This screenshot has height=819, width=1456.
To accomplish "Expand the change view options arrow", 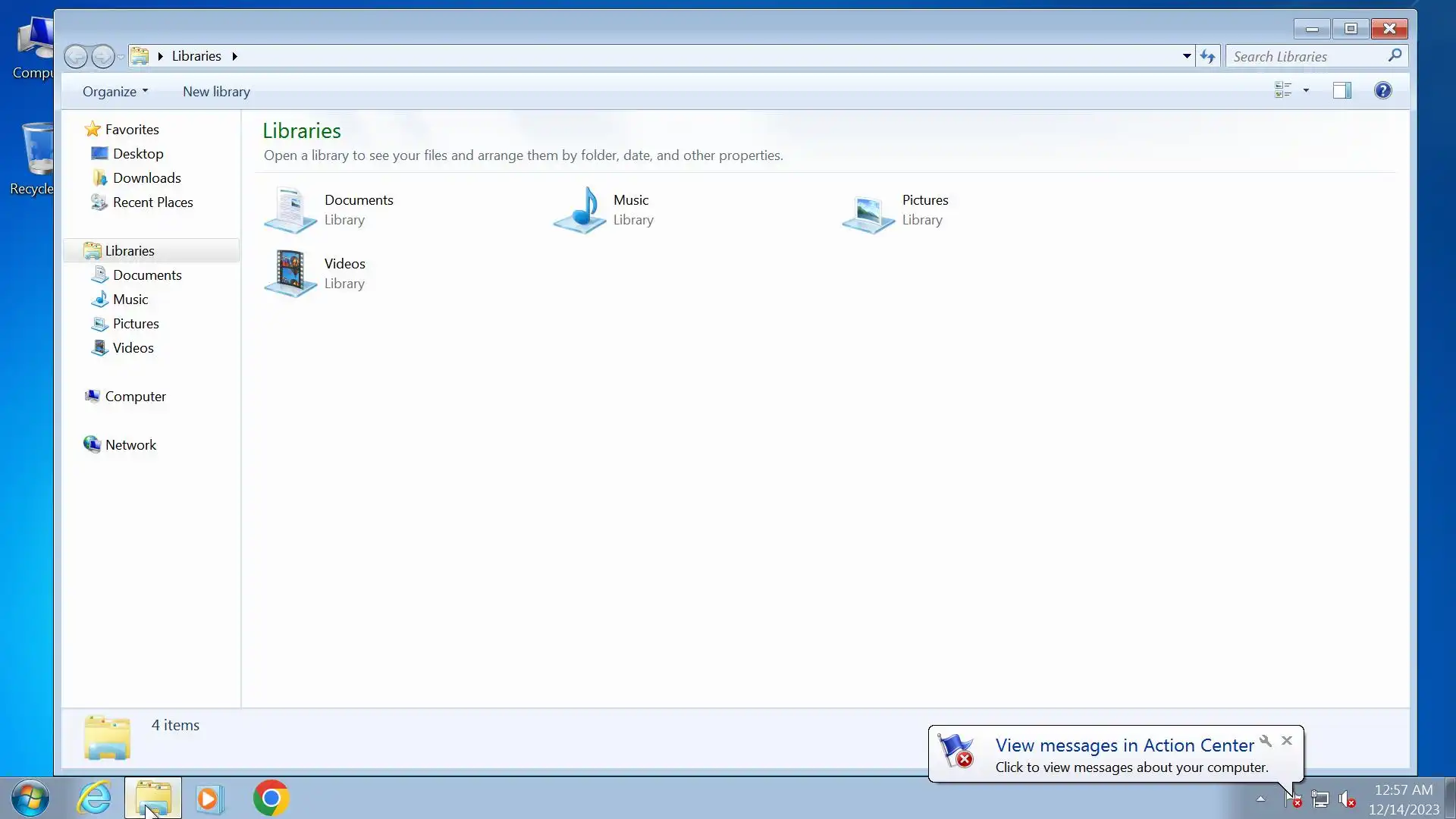I will tap(1306, 91).
